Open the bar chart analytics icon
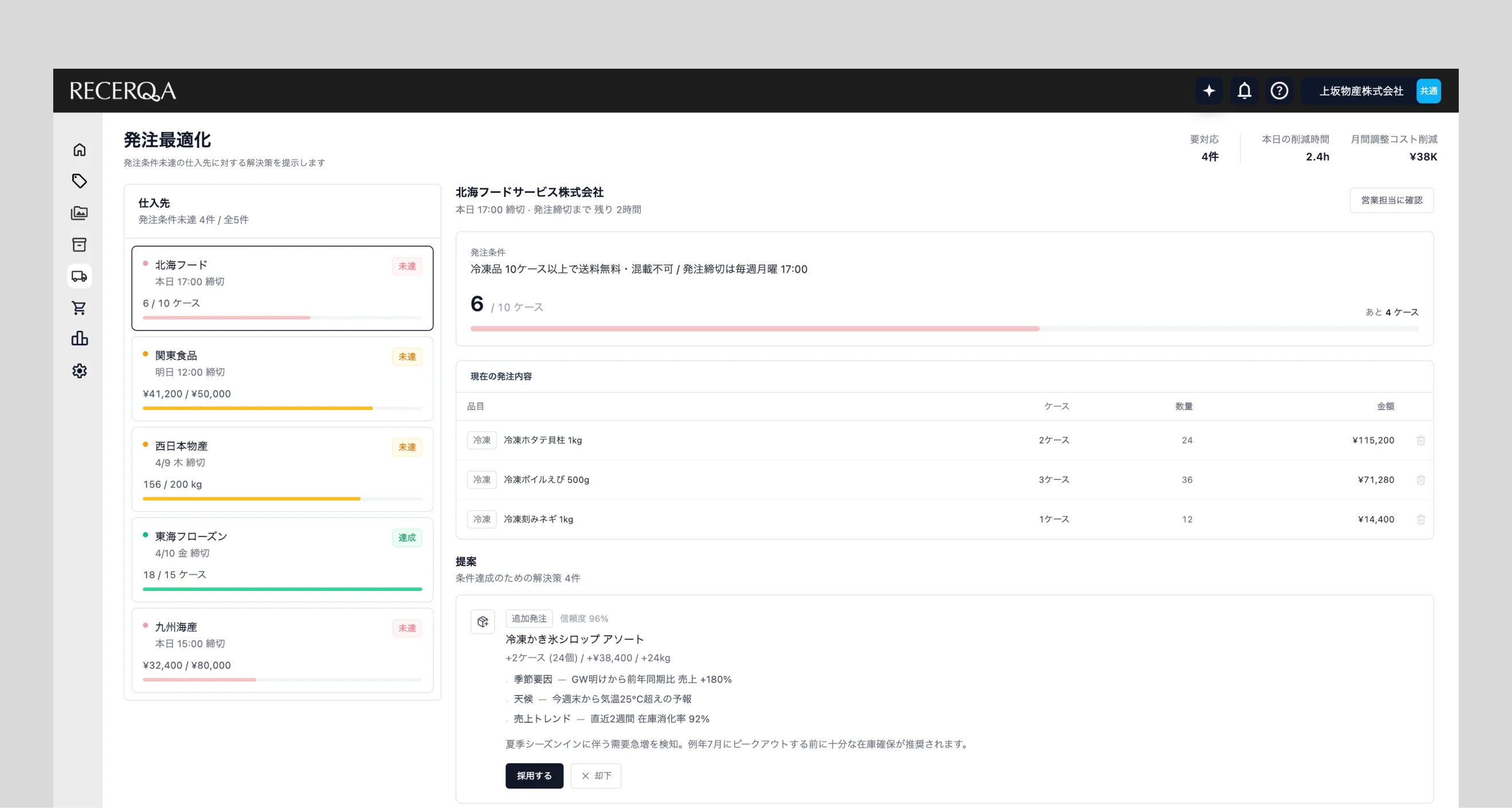This screenshot has height=808, width=1512. click(79, 339)
